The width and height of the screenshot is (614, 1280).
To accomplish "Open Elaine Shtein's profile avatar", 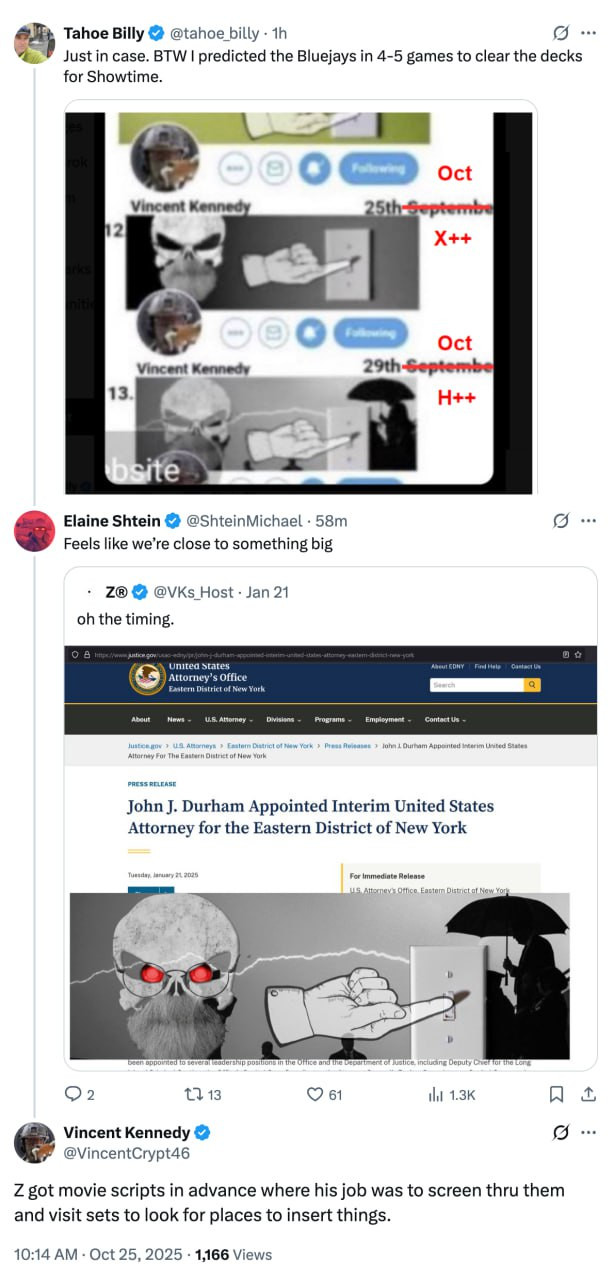I will 34,530.
